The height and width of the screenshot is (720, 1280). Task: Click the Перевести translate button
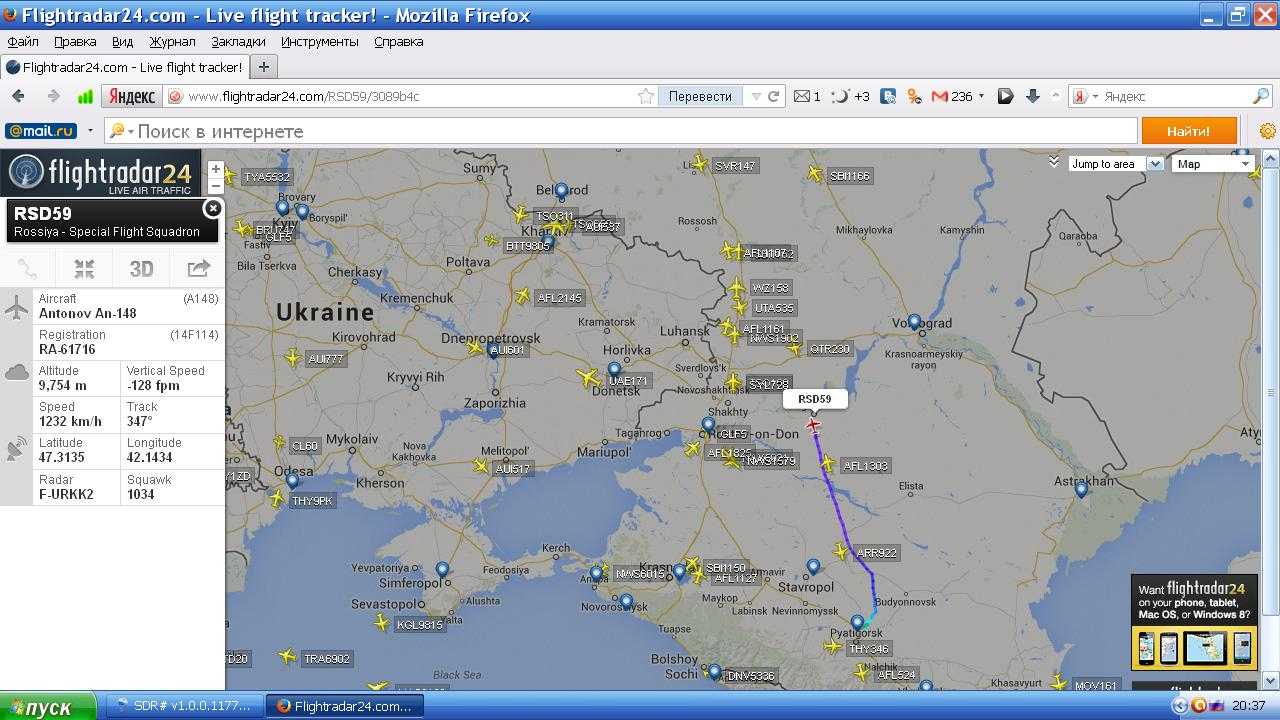(700, 97)
